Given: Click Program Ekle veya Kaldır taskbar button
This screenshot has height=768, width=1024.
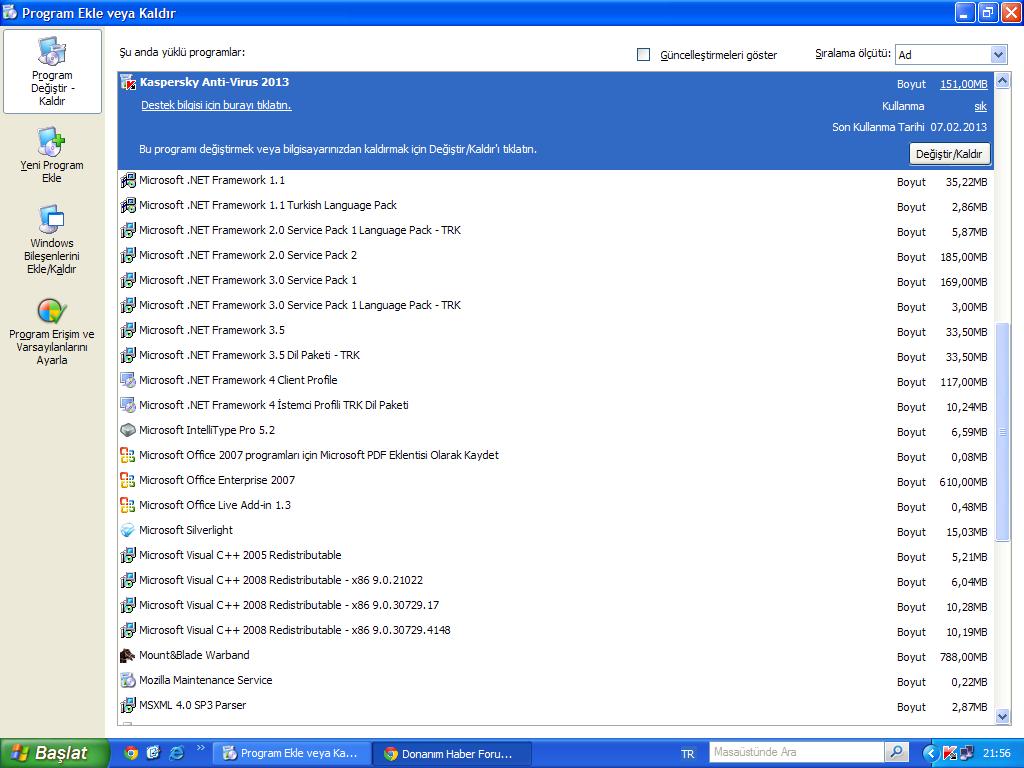Looking at the screenshot, I should [293, 754].
